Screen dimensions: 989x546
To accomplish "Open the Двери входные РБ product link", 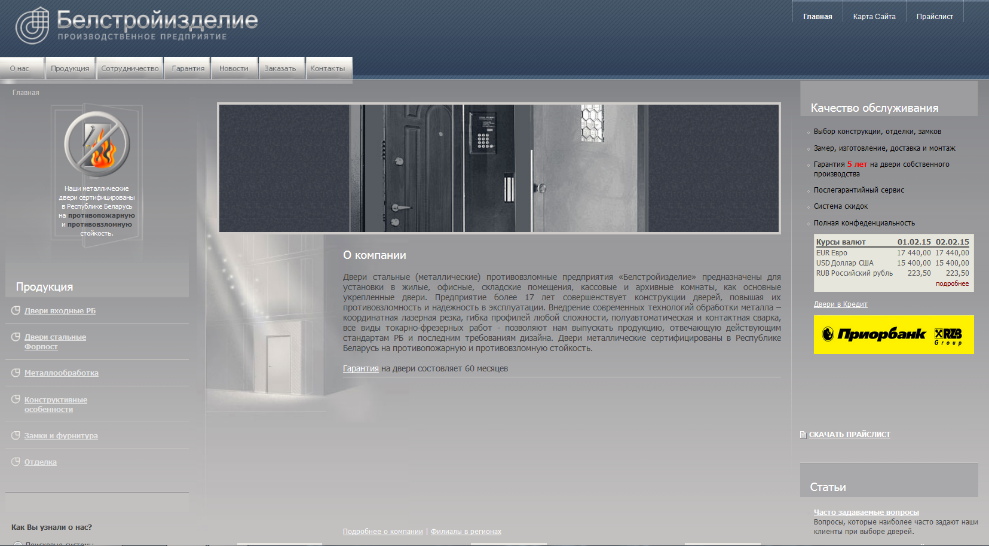I will 60,311.
